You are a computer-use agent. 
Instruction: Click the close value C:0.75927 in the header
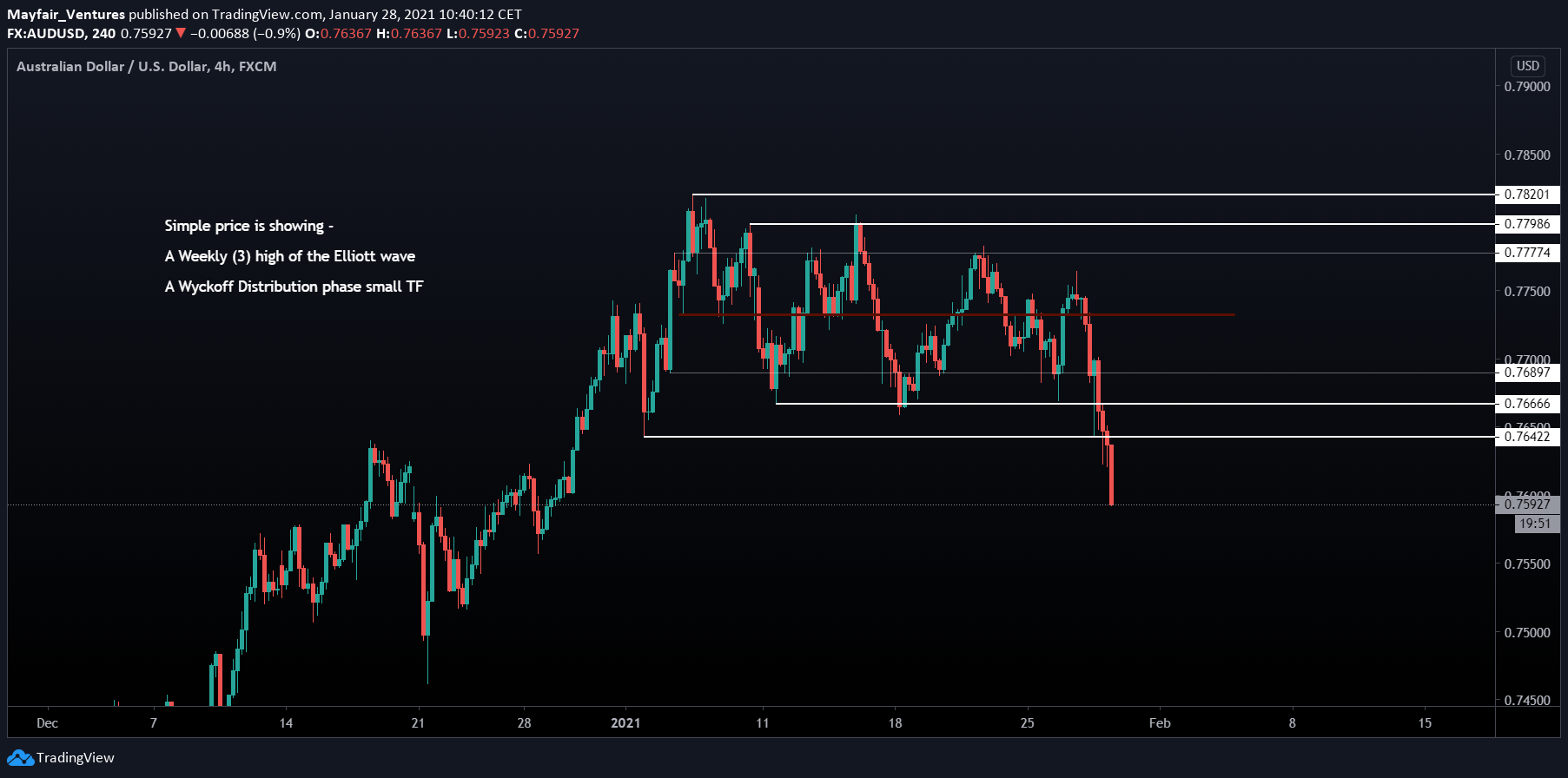546,33
